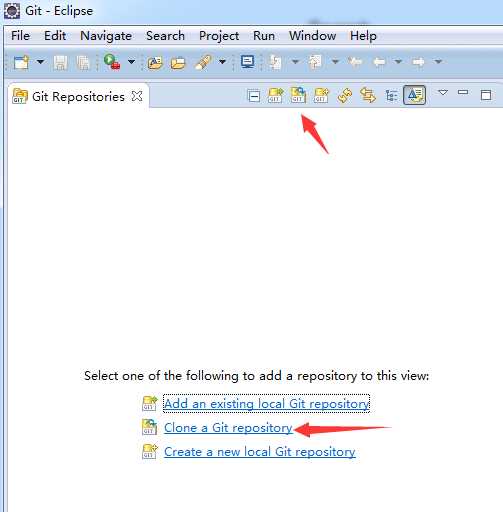Open the Run menu
The image size is (503, 512).
click(x=264, y=36)
